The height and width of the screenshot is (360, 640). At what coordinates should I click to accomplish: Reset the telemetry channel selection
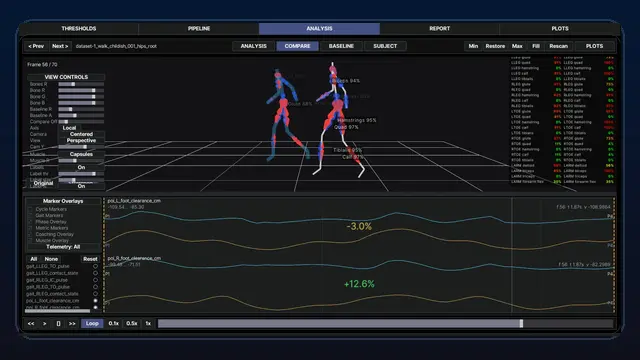click(90, 259)
